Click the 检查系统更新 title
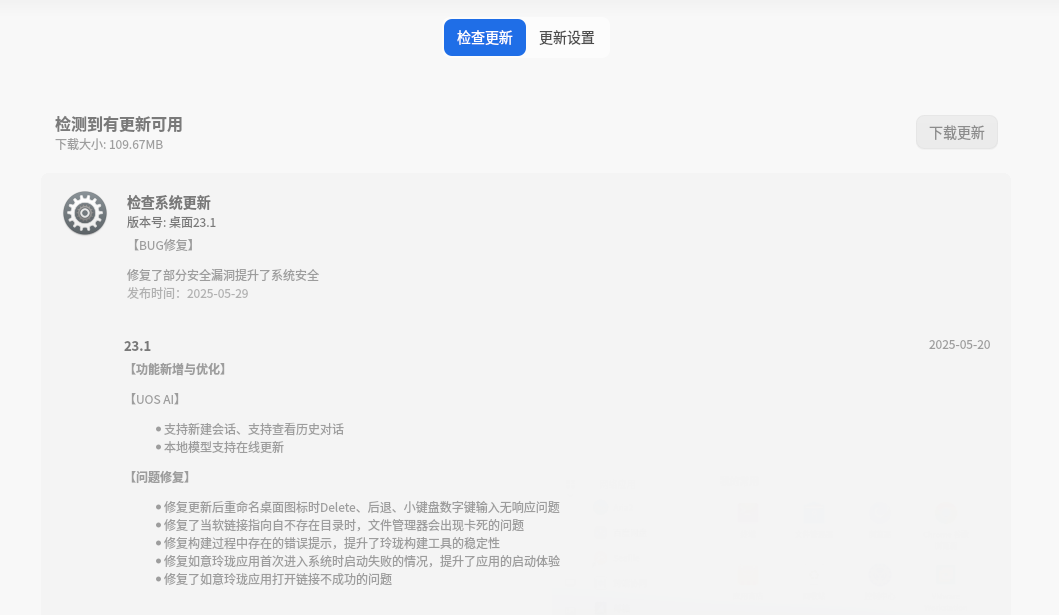The height and width of the screenshot is (615, 1059). pyautogui.click(x=169, y=203)
